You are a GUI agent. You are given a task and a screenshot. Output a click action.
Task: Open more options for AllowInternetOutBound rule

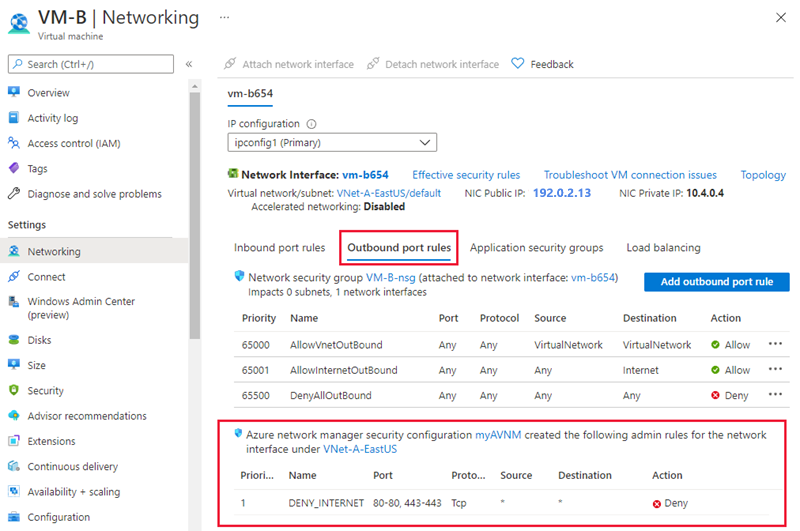click(775, 369)
